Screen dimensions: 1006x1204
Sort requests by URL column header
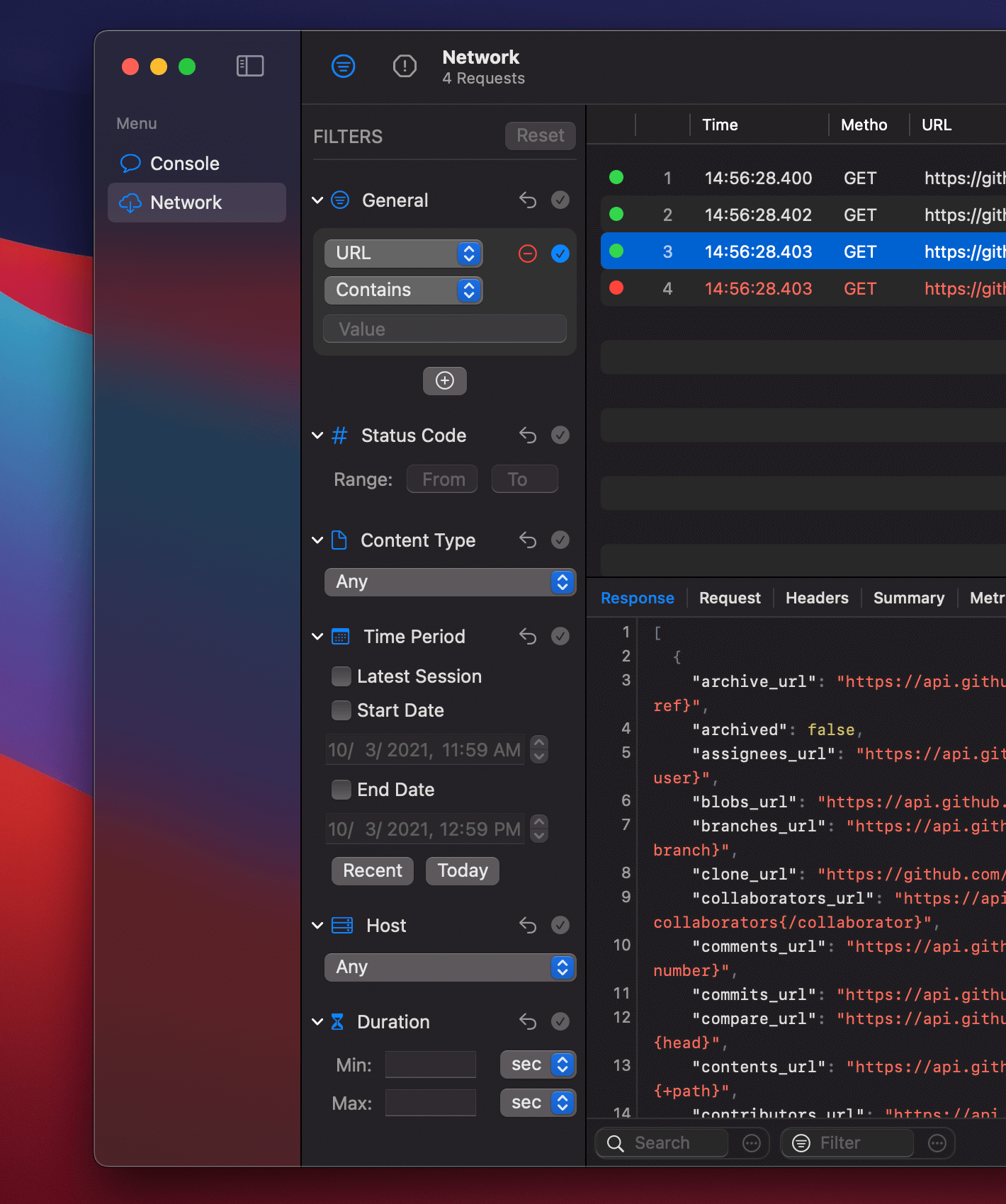(937, 125)
